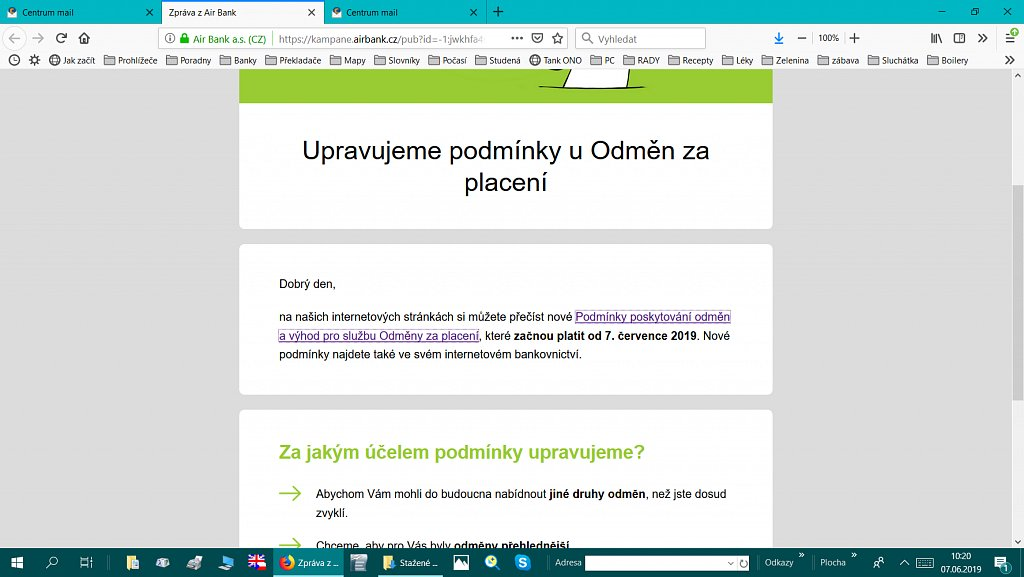Expand the toolbar overflow chevrons
1024x577 pixels.
(x=982, y=39)
